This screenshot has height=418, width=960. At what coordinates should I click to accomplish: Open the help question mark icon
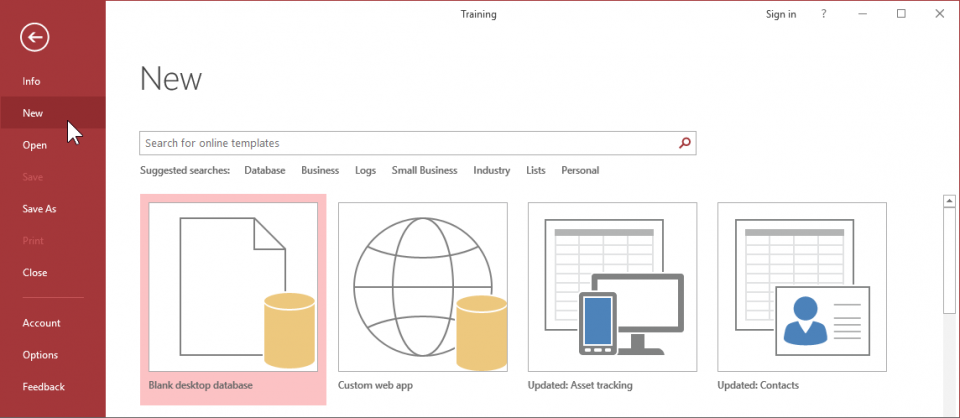coord(824,14)
